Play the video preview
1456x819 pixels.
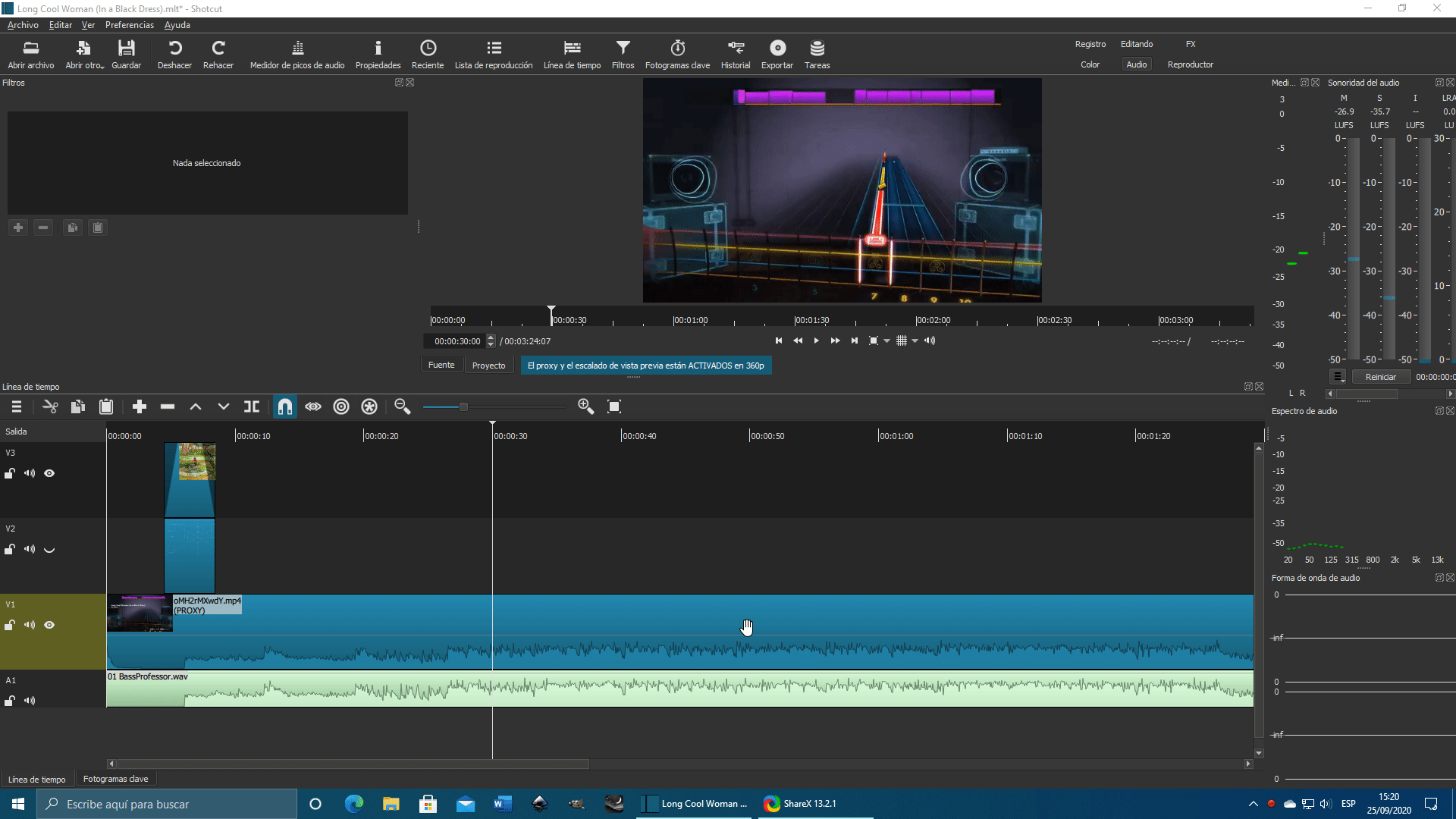point(816,340)
